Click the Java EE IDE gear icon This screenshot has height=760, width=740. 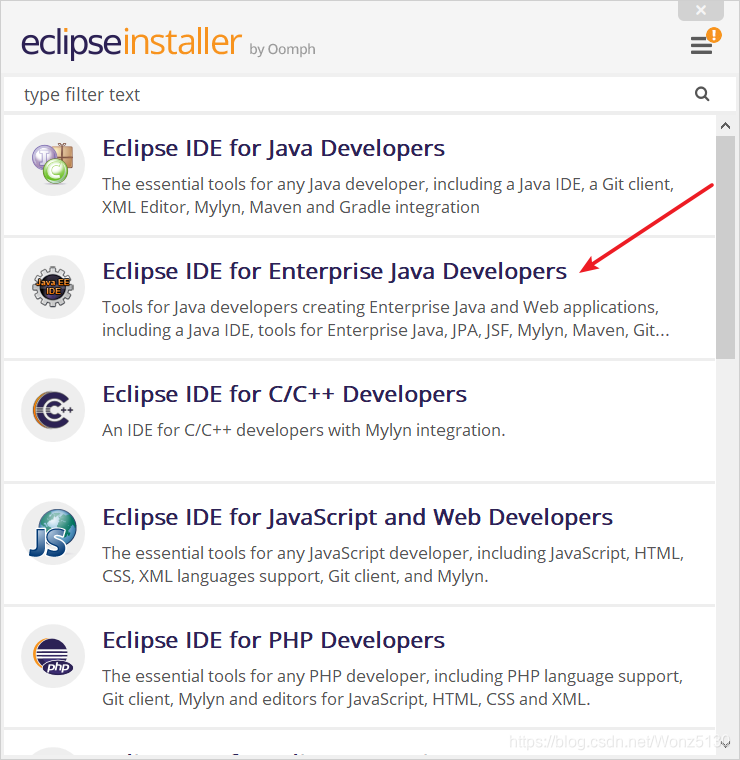coord(53,287)
